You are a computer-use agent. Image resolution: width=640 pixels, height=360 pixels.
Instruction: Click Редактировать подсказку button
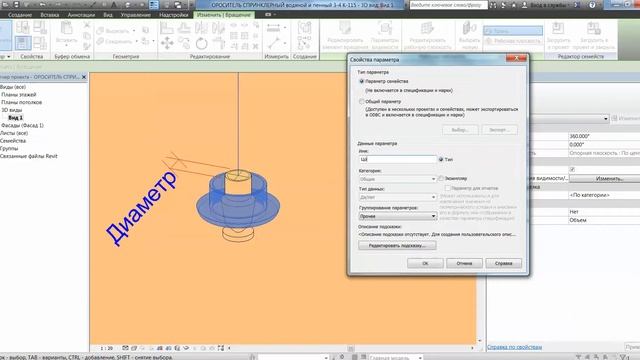(x=397, y=245)
